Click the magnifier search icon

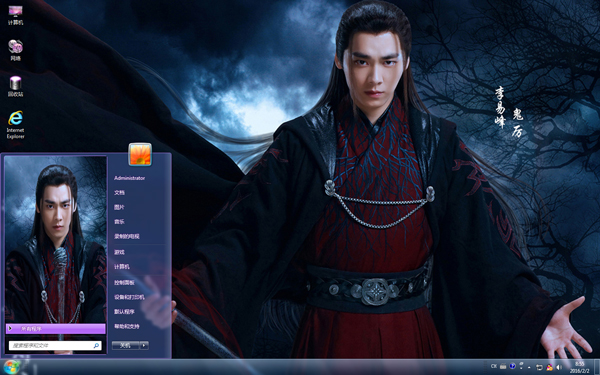pos(96,345)
